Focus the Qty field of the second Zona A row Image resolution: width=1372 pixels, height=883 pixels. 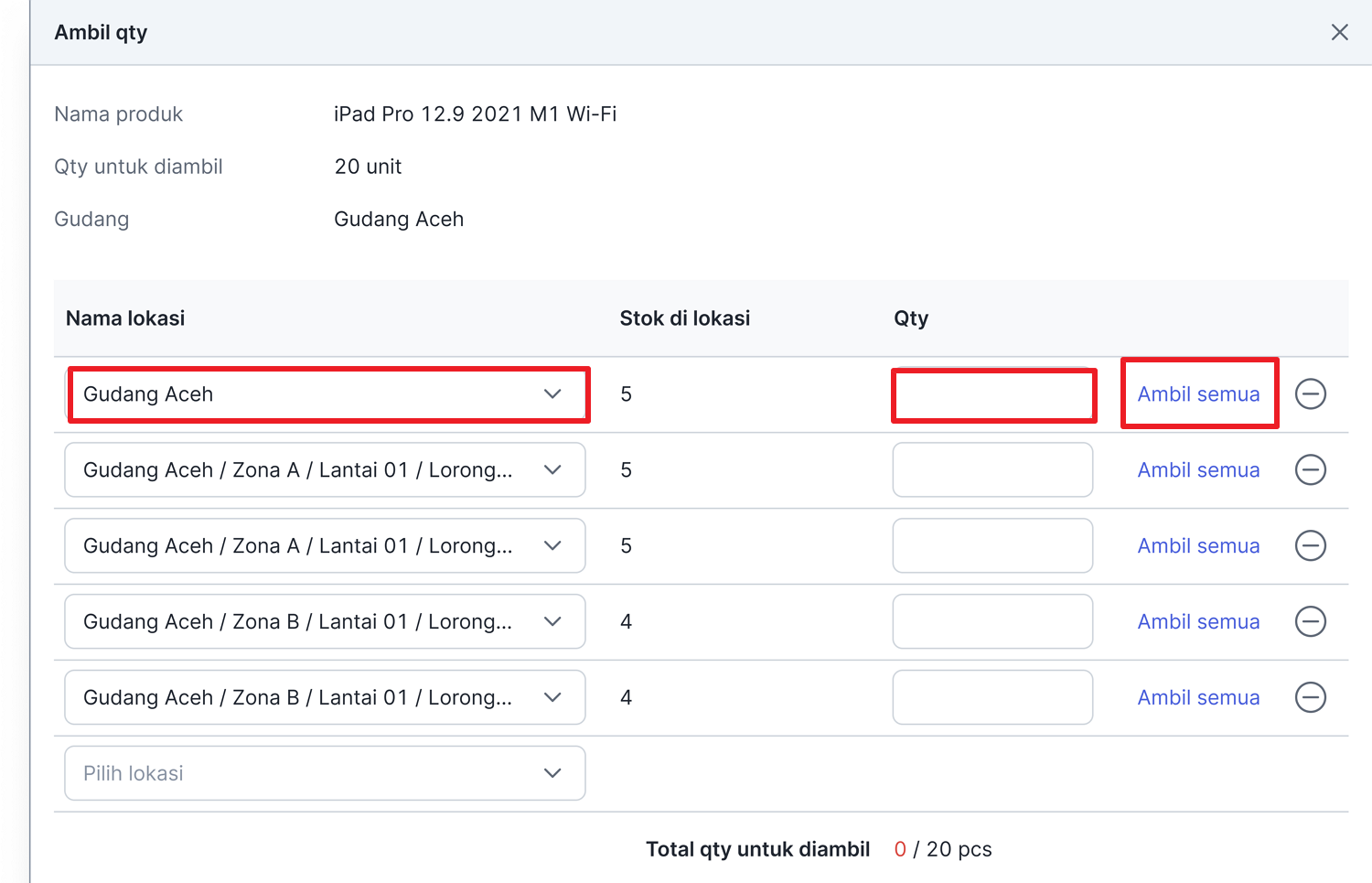pyautogui.click(x=992, y=546)
